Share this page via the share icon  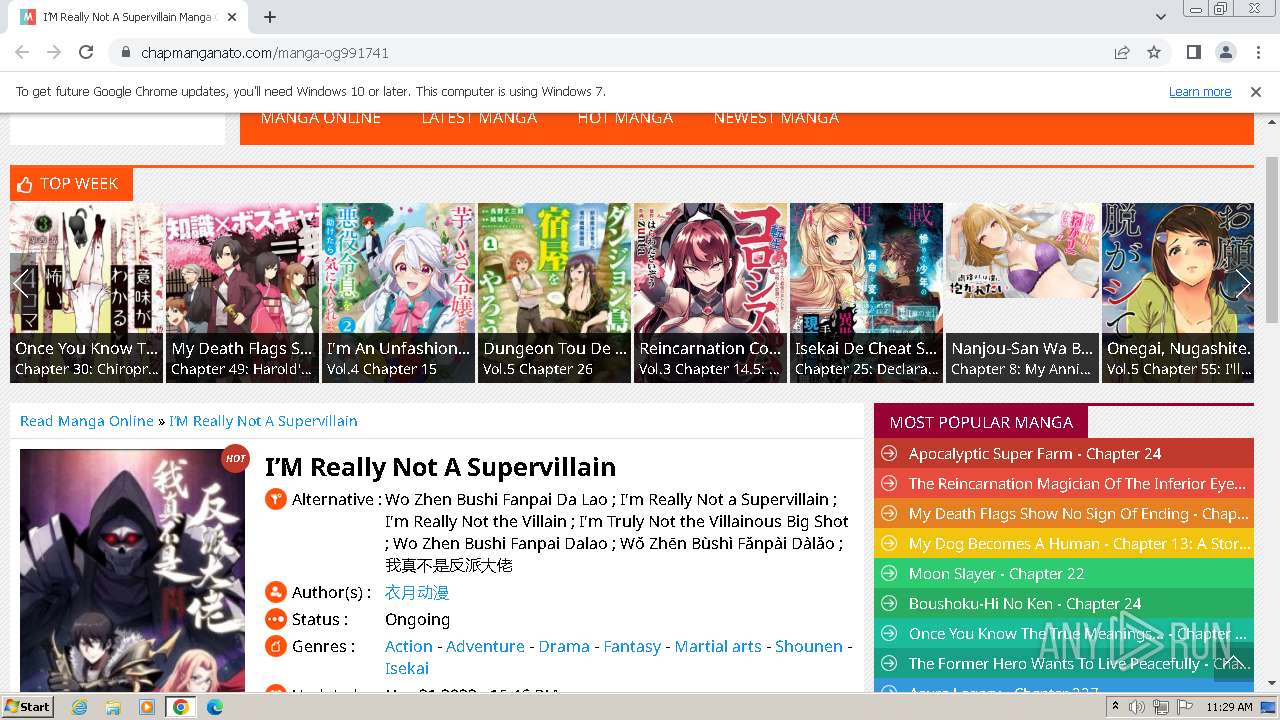(x=1122, y=52)
